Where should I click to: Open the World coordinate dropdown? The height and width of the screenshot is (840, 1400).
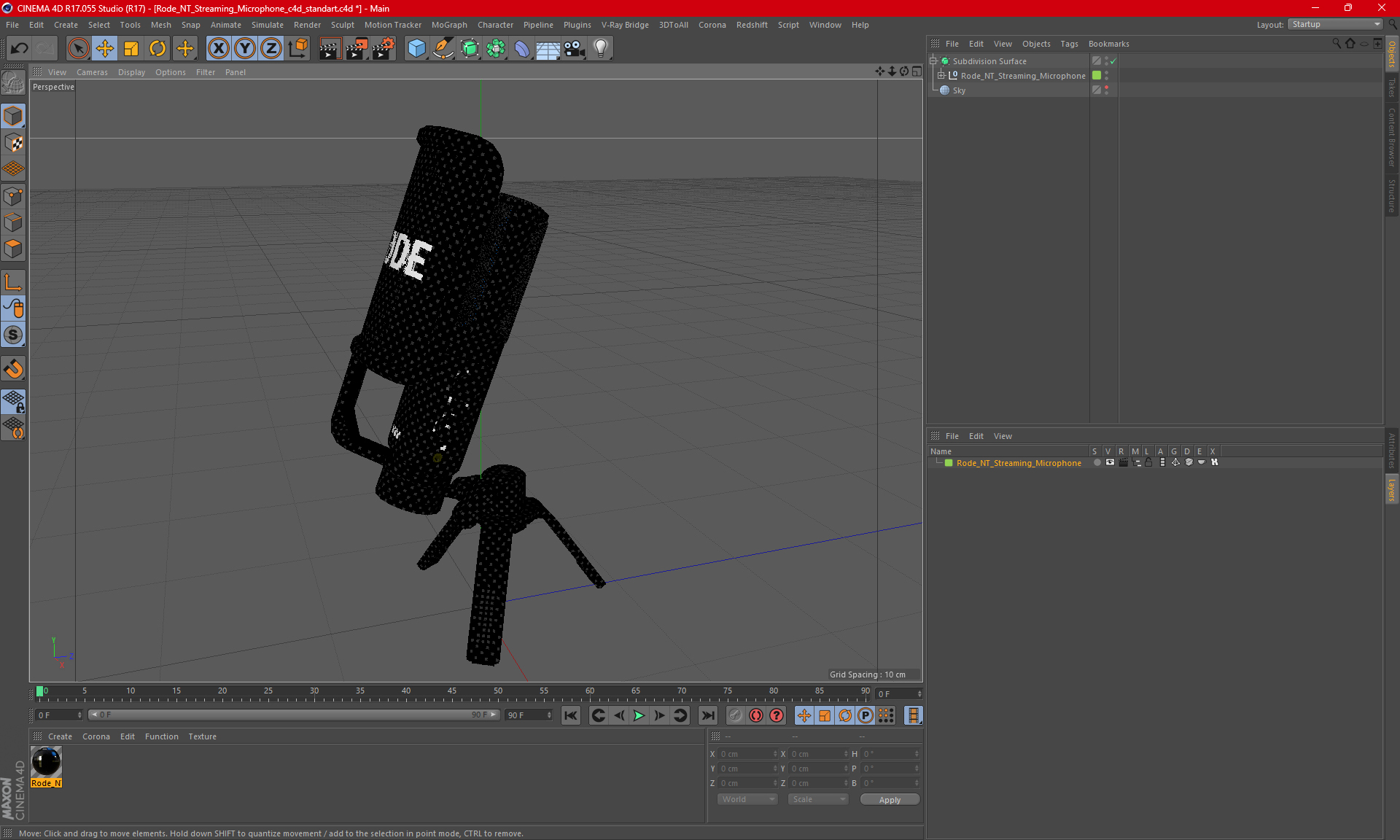click(747, 799)
